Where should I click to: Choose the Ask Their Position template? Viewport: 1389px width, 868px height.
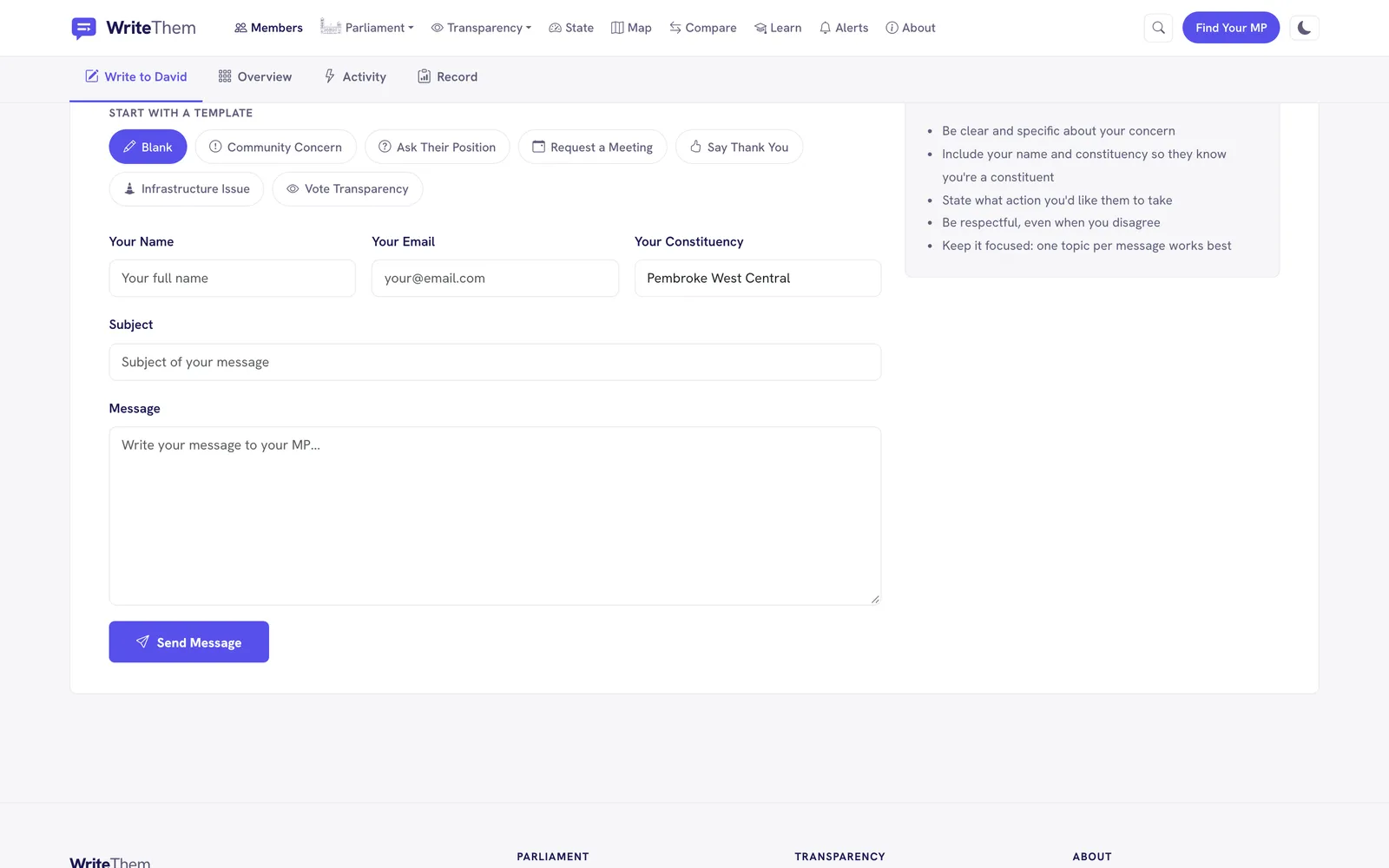click(437, 147)
